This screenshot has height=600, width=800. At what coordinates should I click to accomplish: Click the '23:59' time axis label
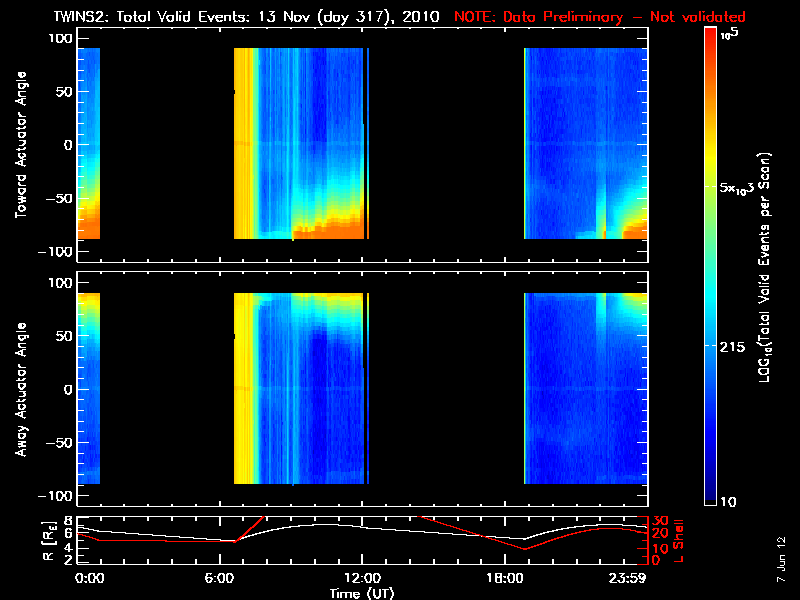coord(628,578)
